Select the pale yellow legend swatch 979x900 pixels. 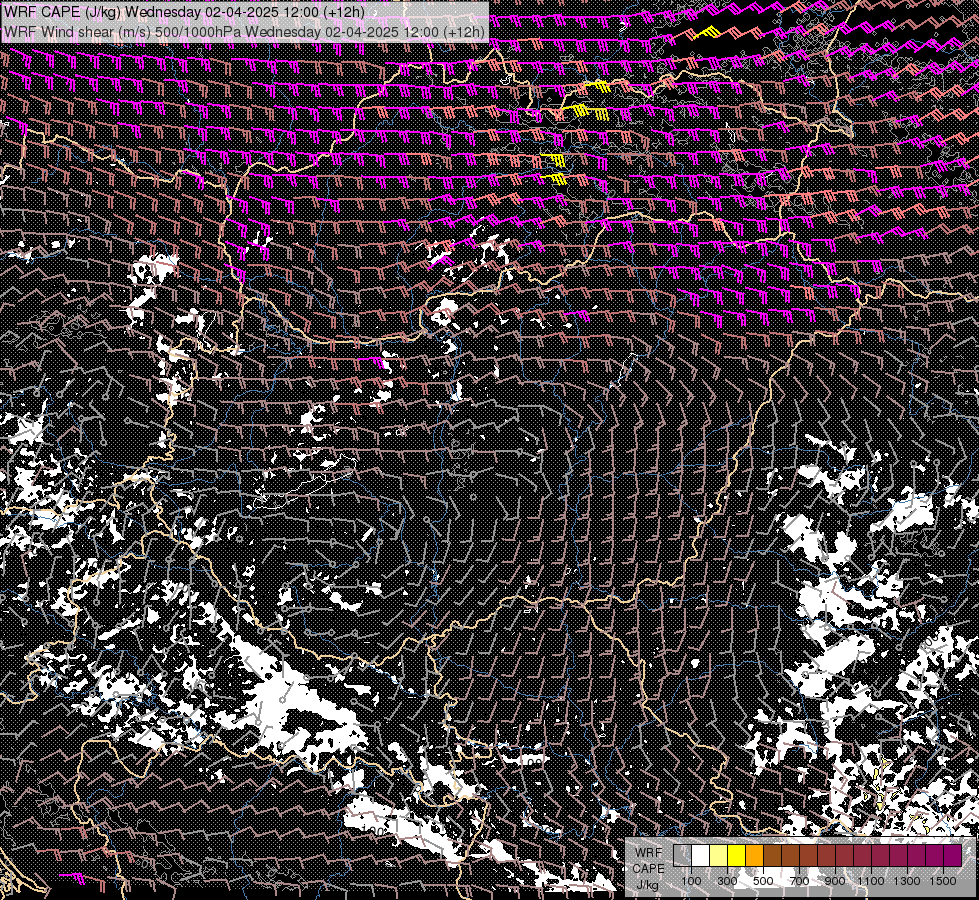[x=719, y=856]
